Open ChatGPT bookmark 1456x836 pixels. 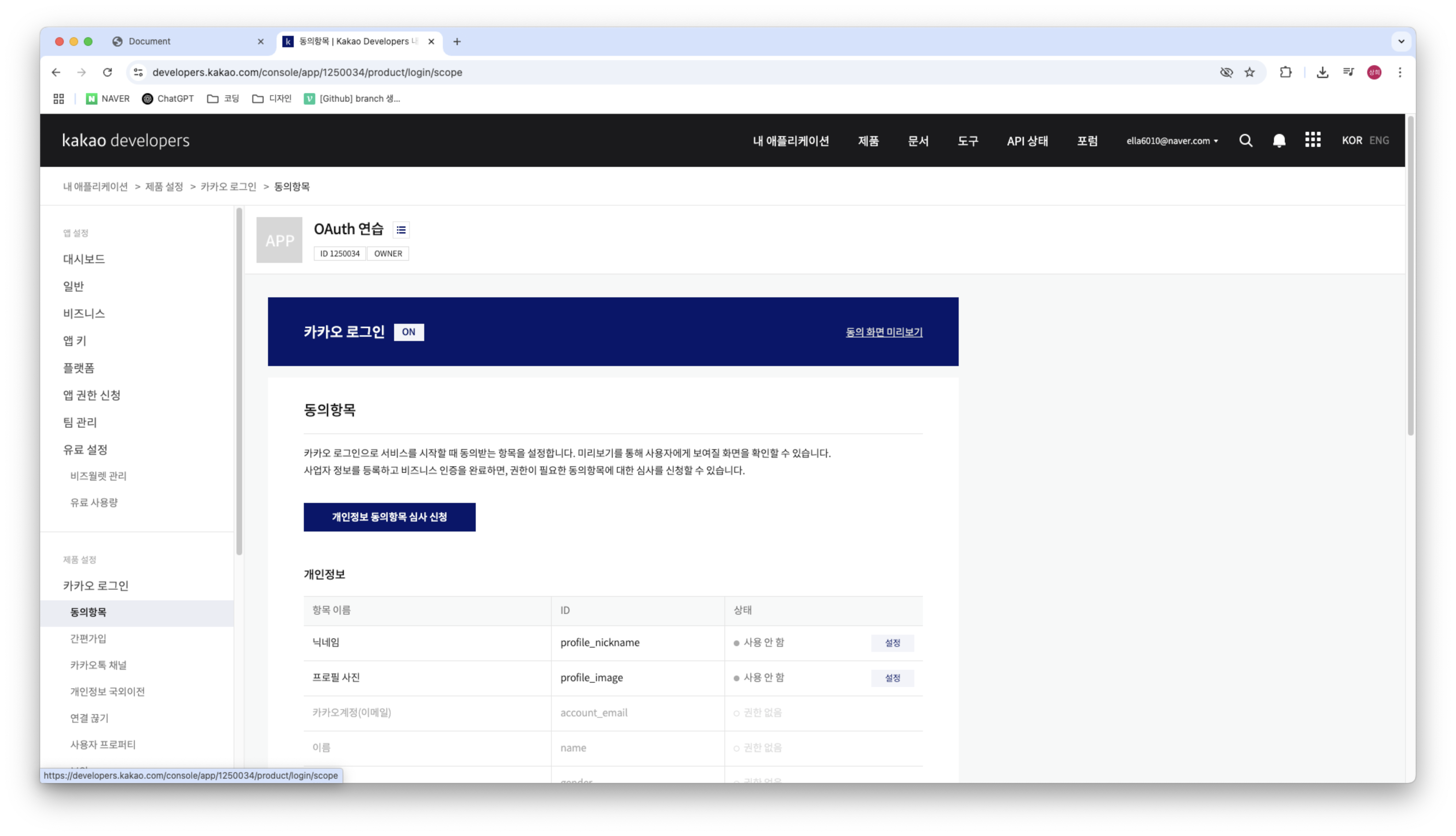pos(168,99)
